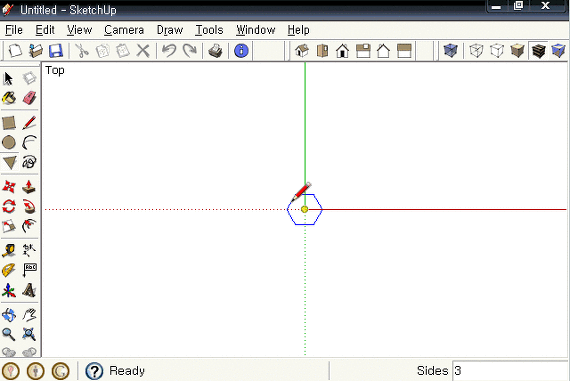
Task: Click the question mark help icon
Action: 94,371
